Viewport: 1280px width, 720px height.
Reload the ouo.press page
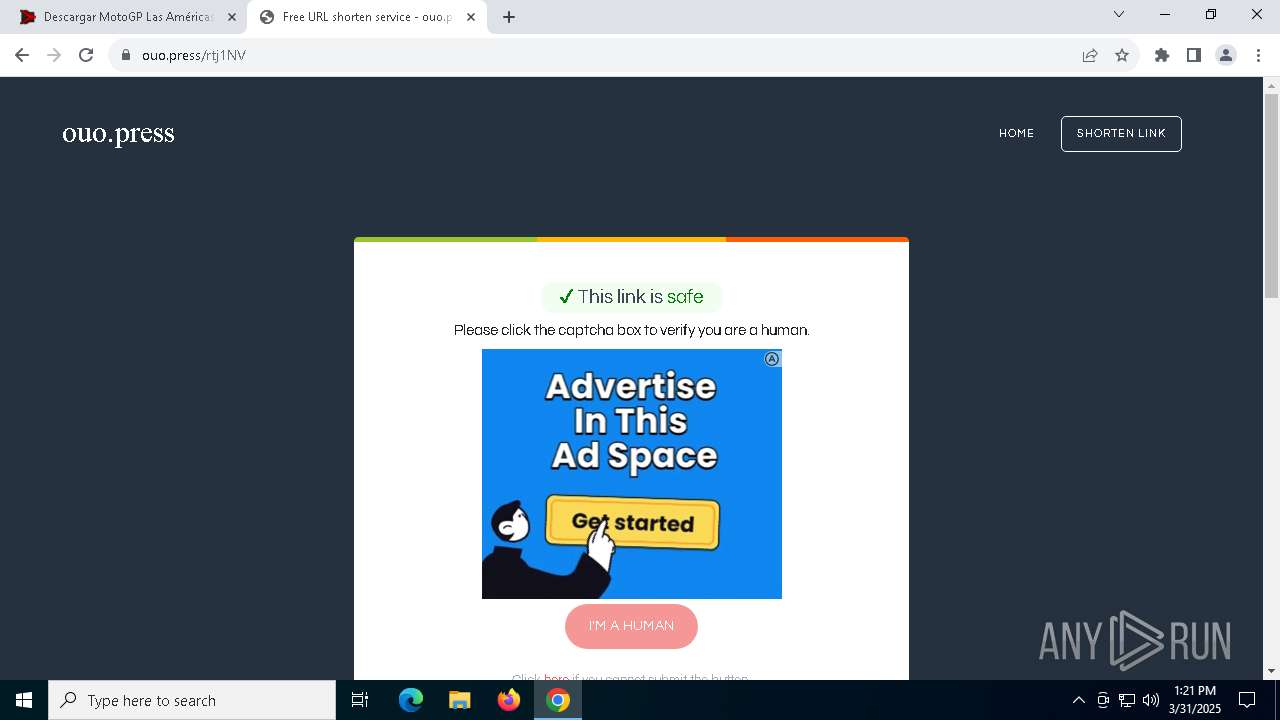86,55
